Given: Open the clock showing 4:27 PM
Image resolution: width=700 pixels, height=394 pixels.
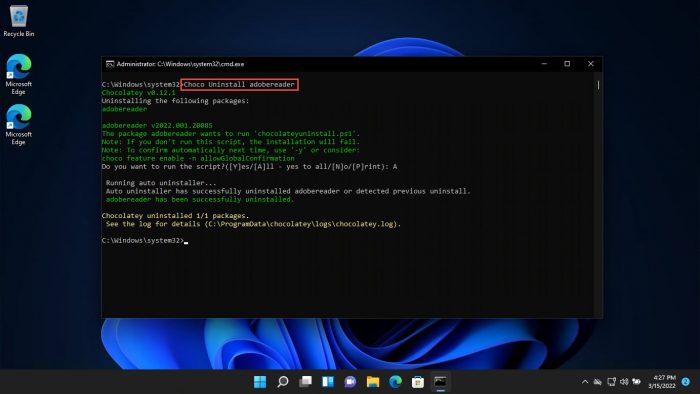Looking at the screenshot, I should point(662,382).
